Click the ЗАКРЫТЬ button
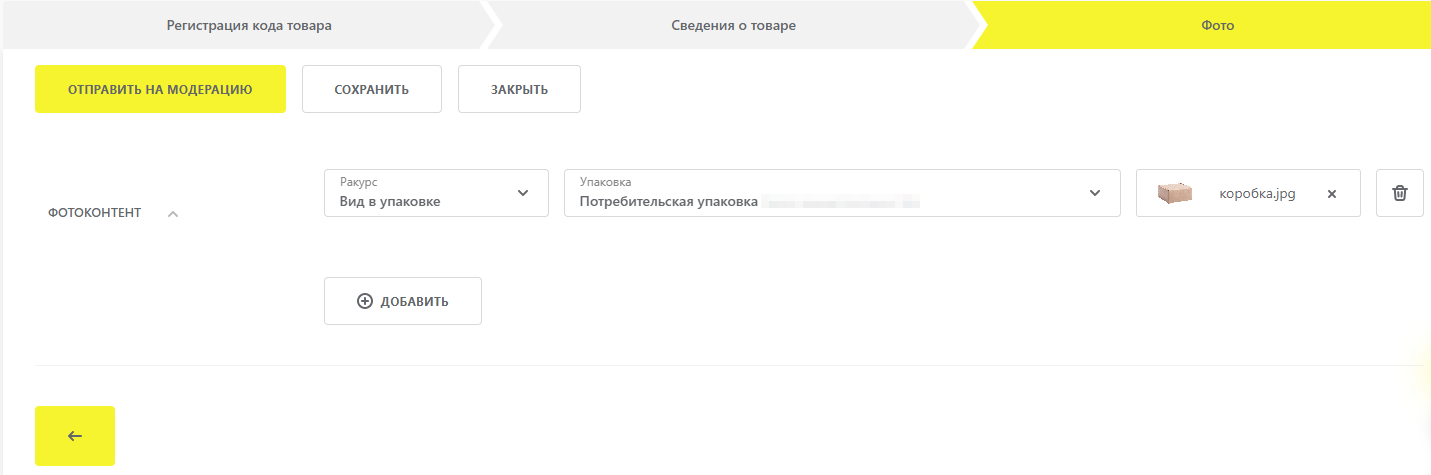The width and height of the screenshot is (1431, 475). tap(519, 89)
